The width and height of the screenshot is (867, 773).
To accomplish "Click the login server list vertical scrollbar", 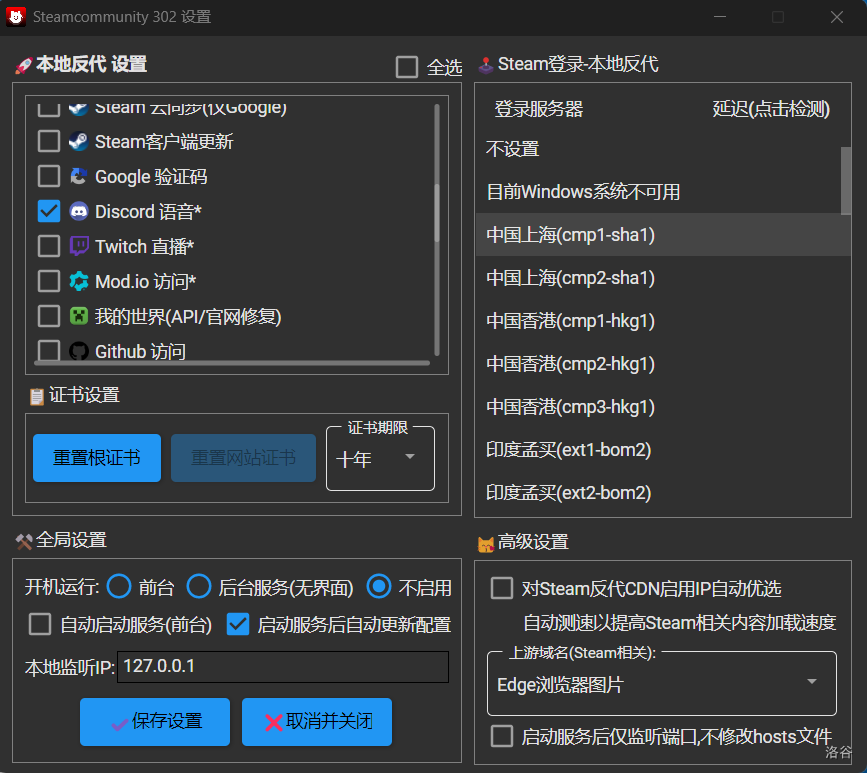I will 846,182.
